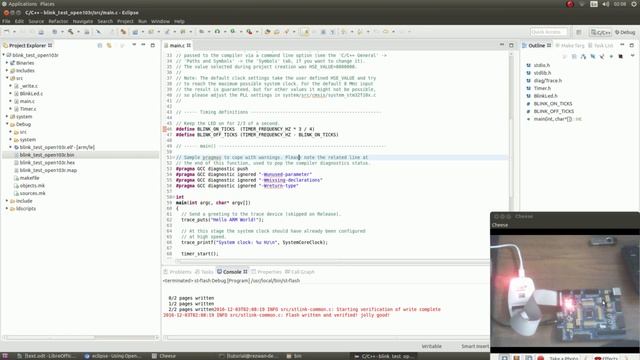Expand the Includes node
This screenshot has width=640, height=360.
7,71
